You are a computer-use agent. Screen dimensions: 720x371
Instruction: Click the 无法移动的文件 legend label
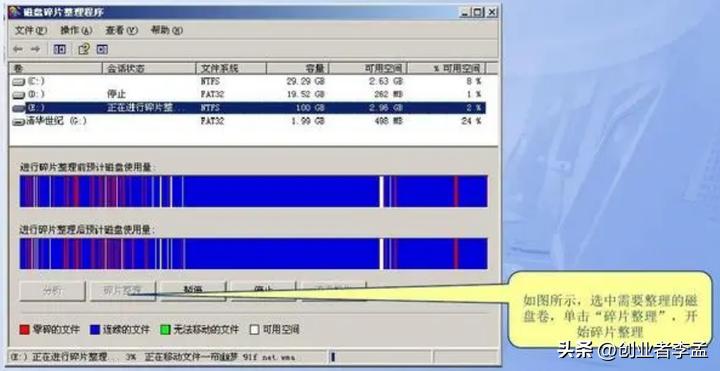point(206,329)
